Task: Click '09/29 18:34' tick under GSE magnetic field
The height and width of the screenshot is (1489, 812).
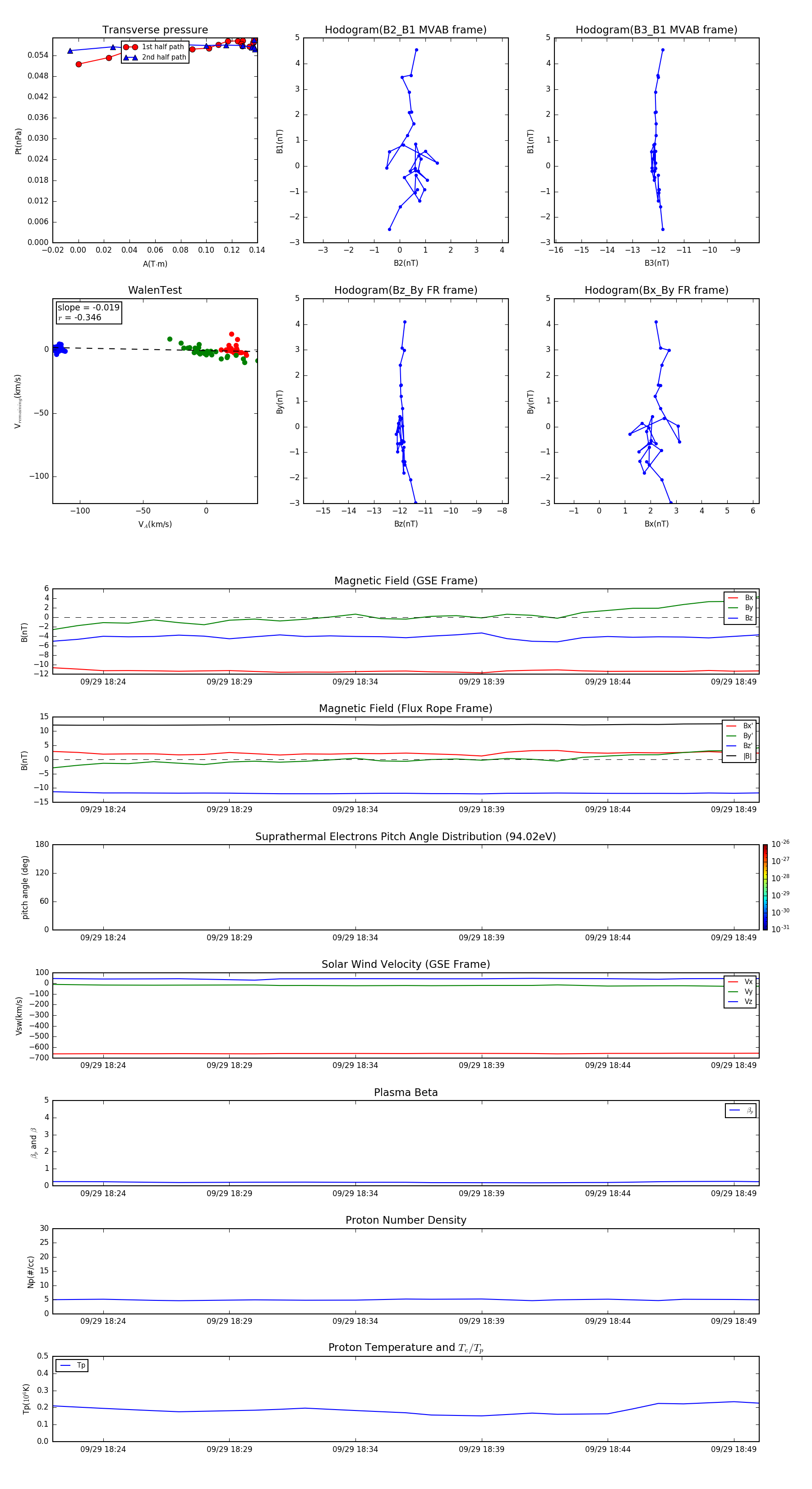Action: pos(355,682)
